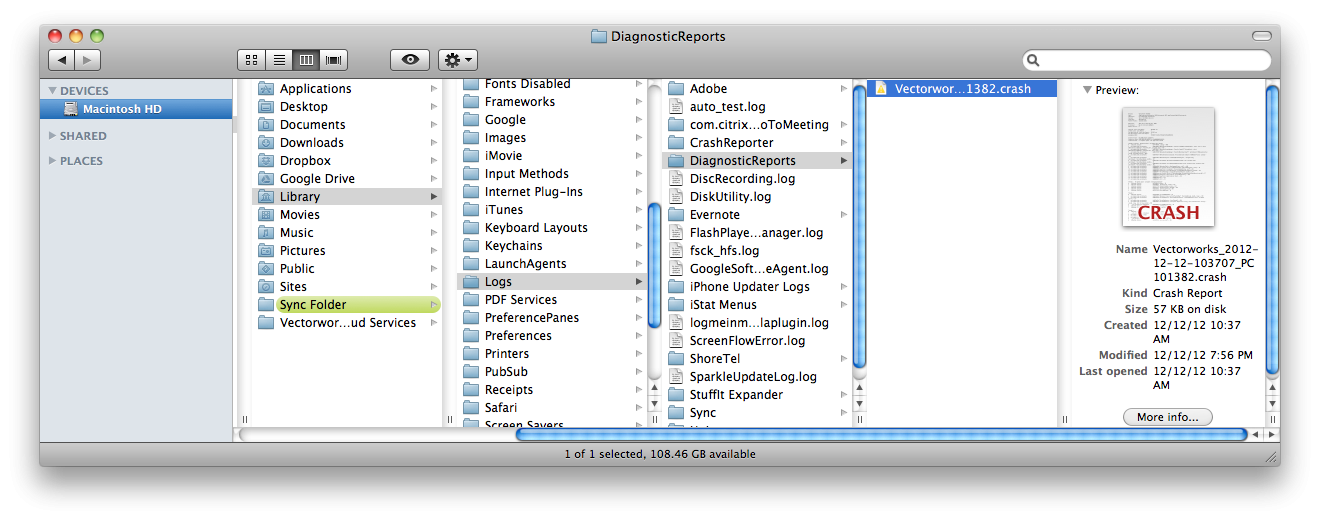Switch to icon view
The image size is (1320, 521).
(x=251, y=60)
